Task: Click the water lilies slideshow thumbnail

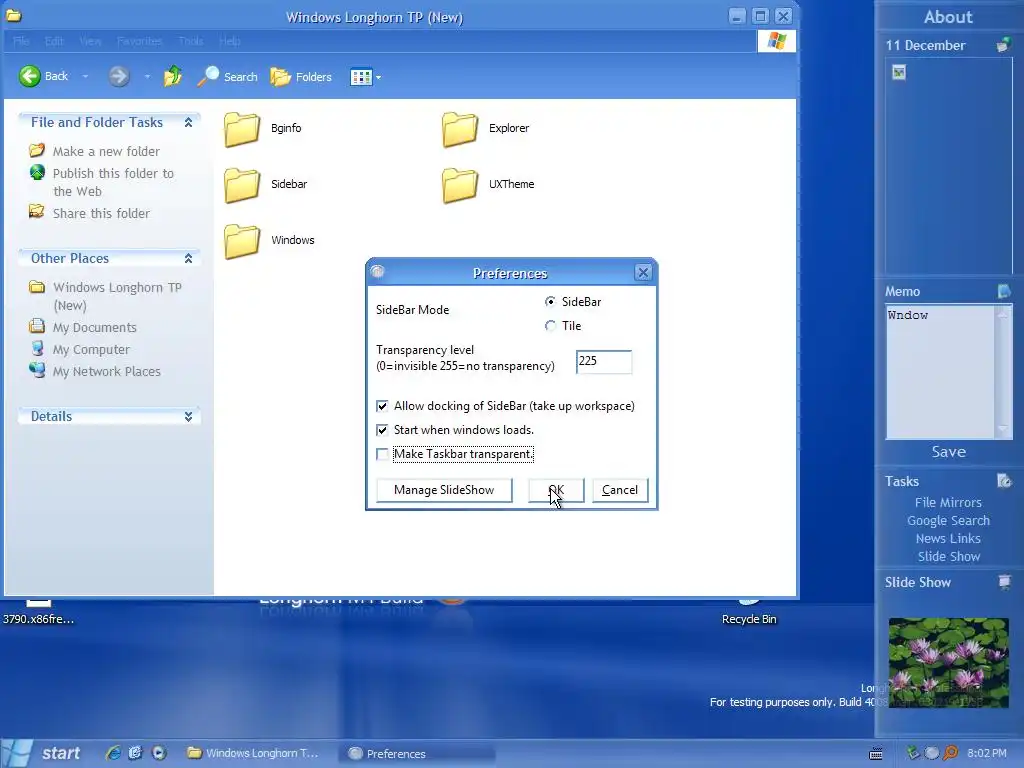Action: click(948, 663)
